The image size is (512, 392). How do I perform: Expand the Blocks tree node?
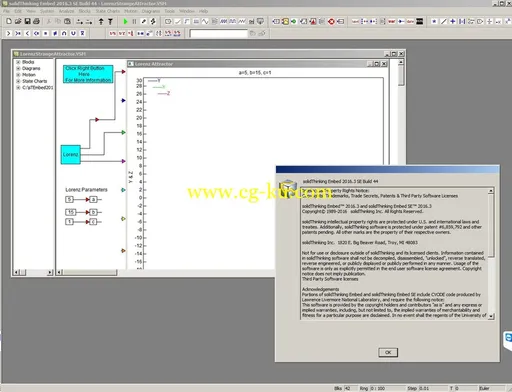tap(18, 62)
